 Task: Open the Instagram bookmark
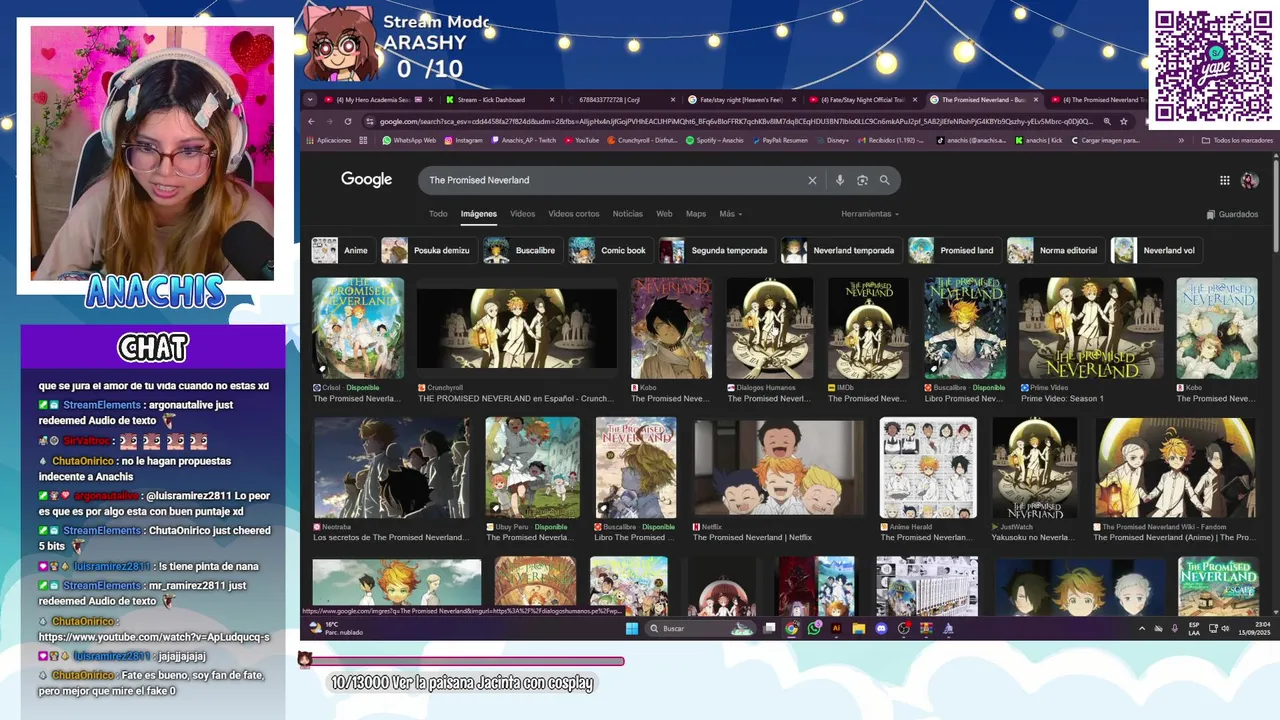(463, 140)
